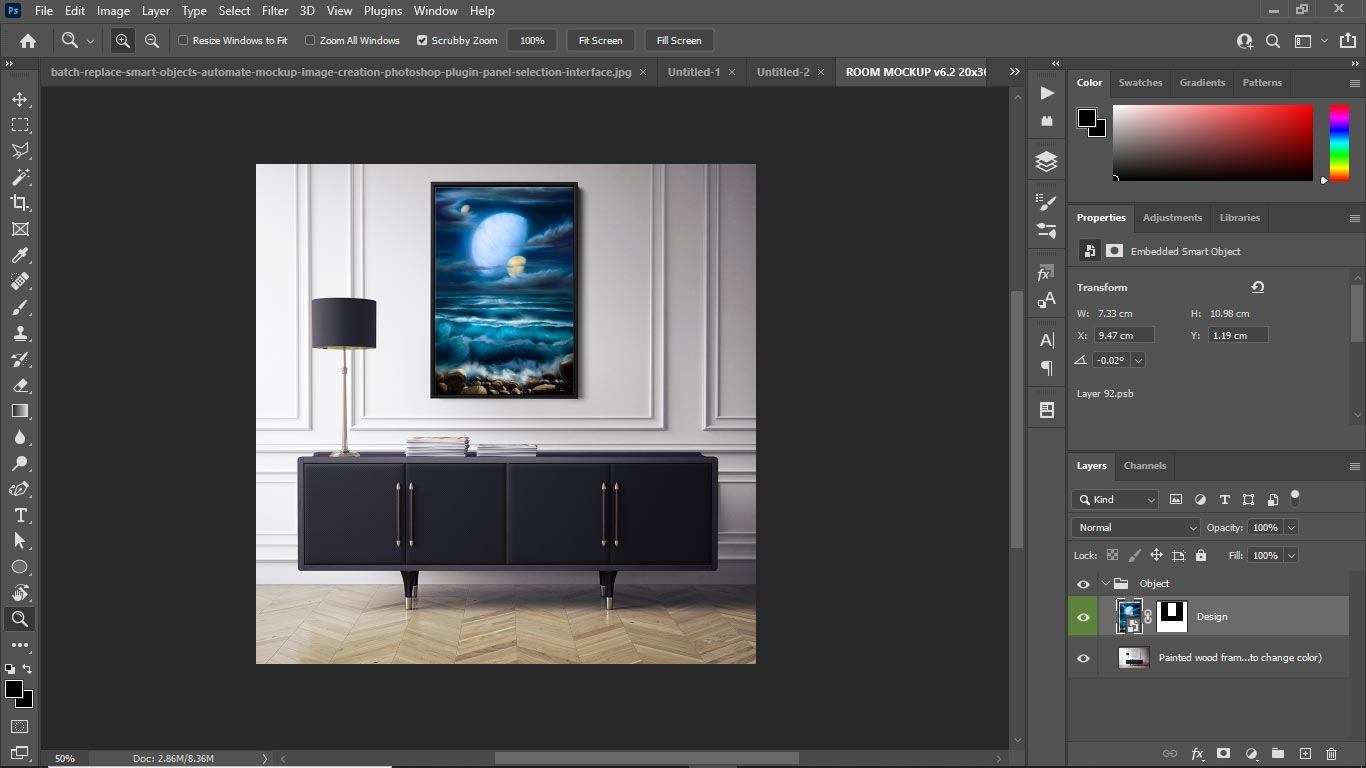This screenshot has width=1366, height=768.
Task: Select the Eyedropper tool
Action: [20, 255]
